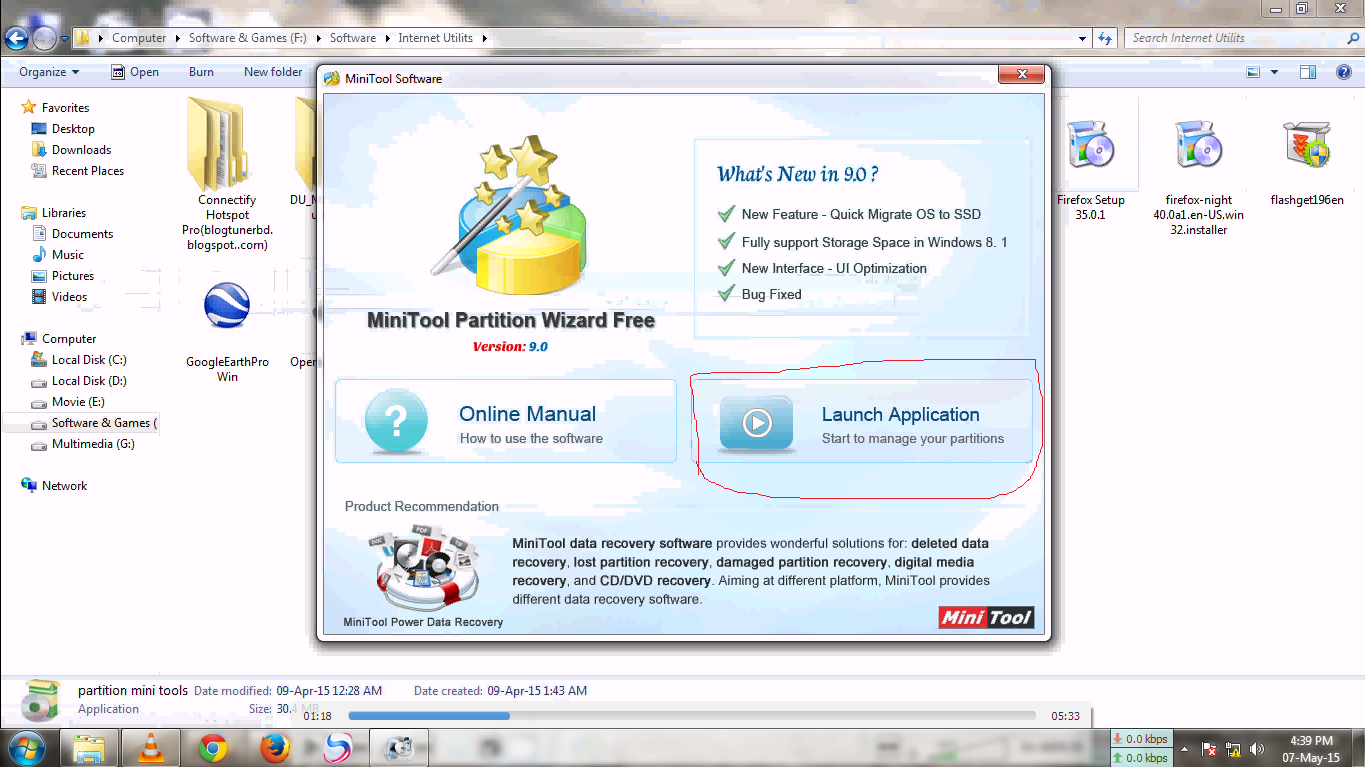Click the network speed meter in taskbar

click(1141, 749)
